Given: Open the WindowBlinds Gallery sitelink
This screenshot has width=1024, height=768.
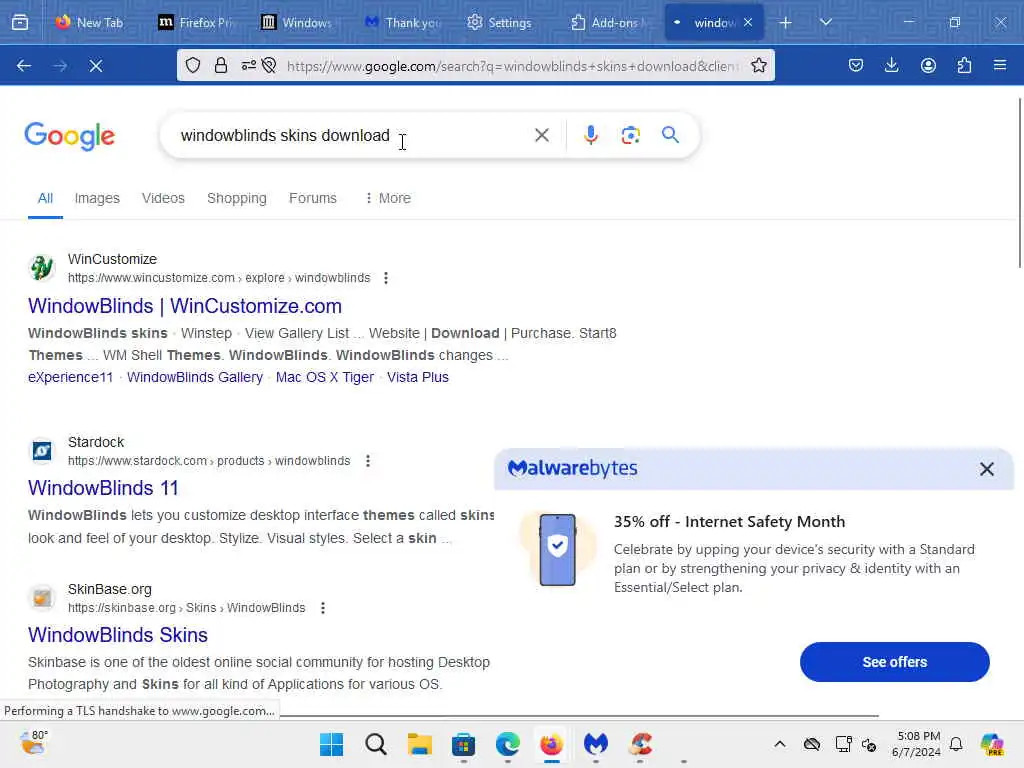Looking at the screenshot, I should point(195,377).
